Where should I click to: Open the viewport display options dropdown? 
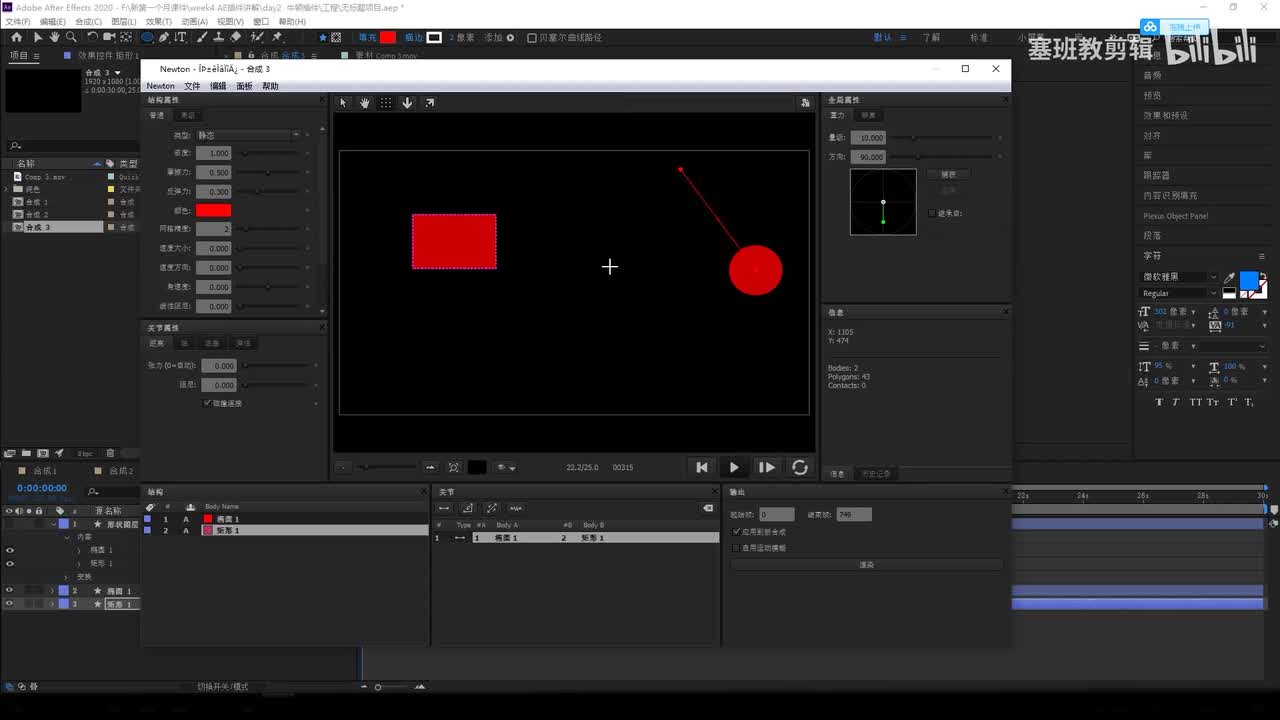pos(505,467)
